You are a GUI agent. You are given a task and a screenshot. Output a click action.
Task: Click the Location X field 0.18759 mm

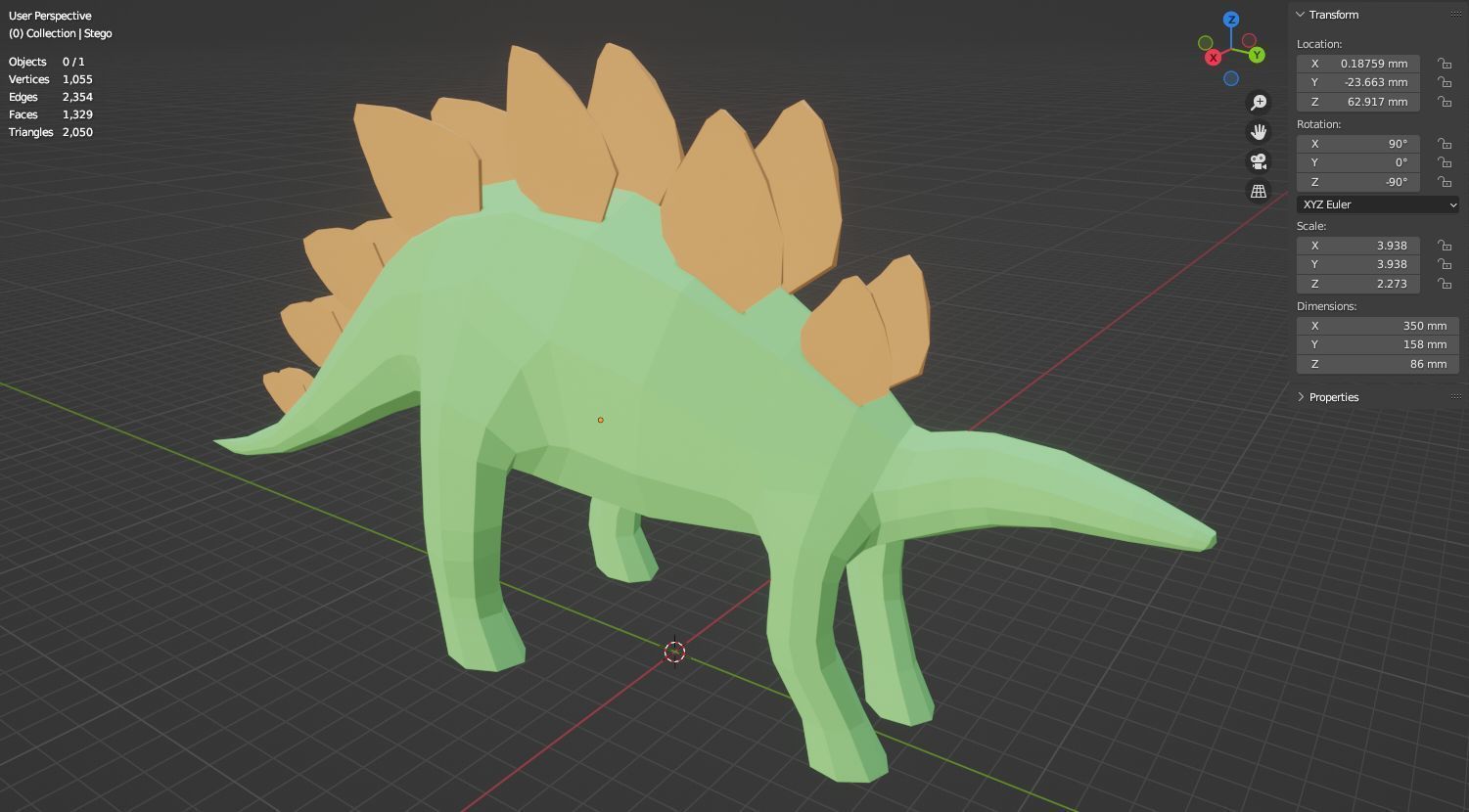coord(1358,64)
